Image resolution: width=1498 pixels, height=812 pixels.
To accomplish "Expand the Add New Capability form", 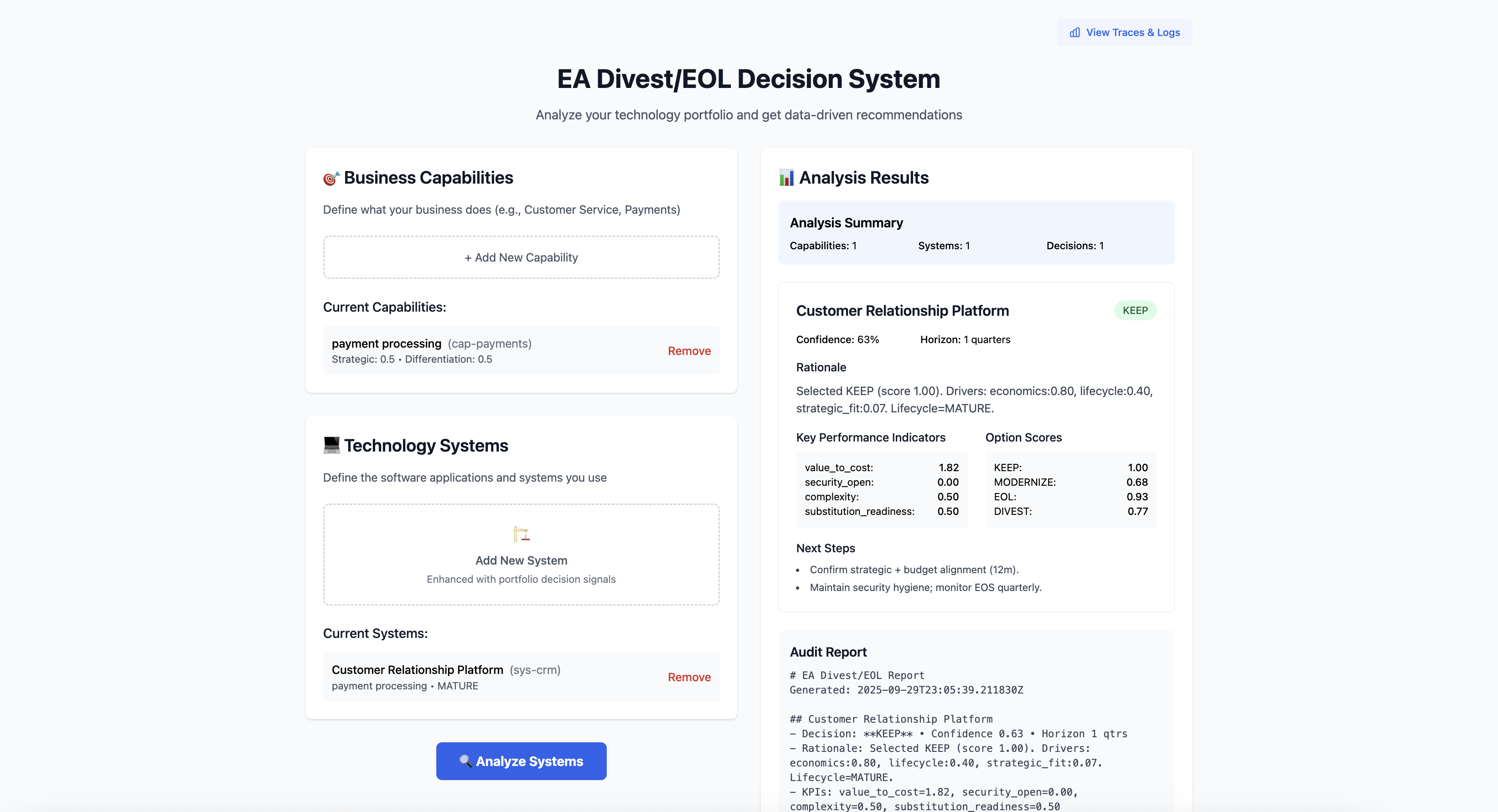I will [x=521, y=257].
